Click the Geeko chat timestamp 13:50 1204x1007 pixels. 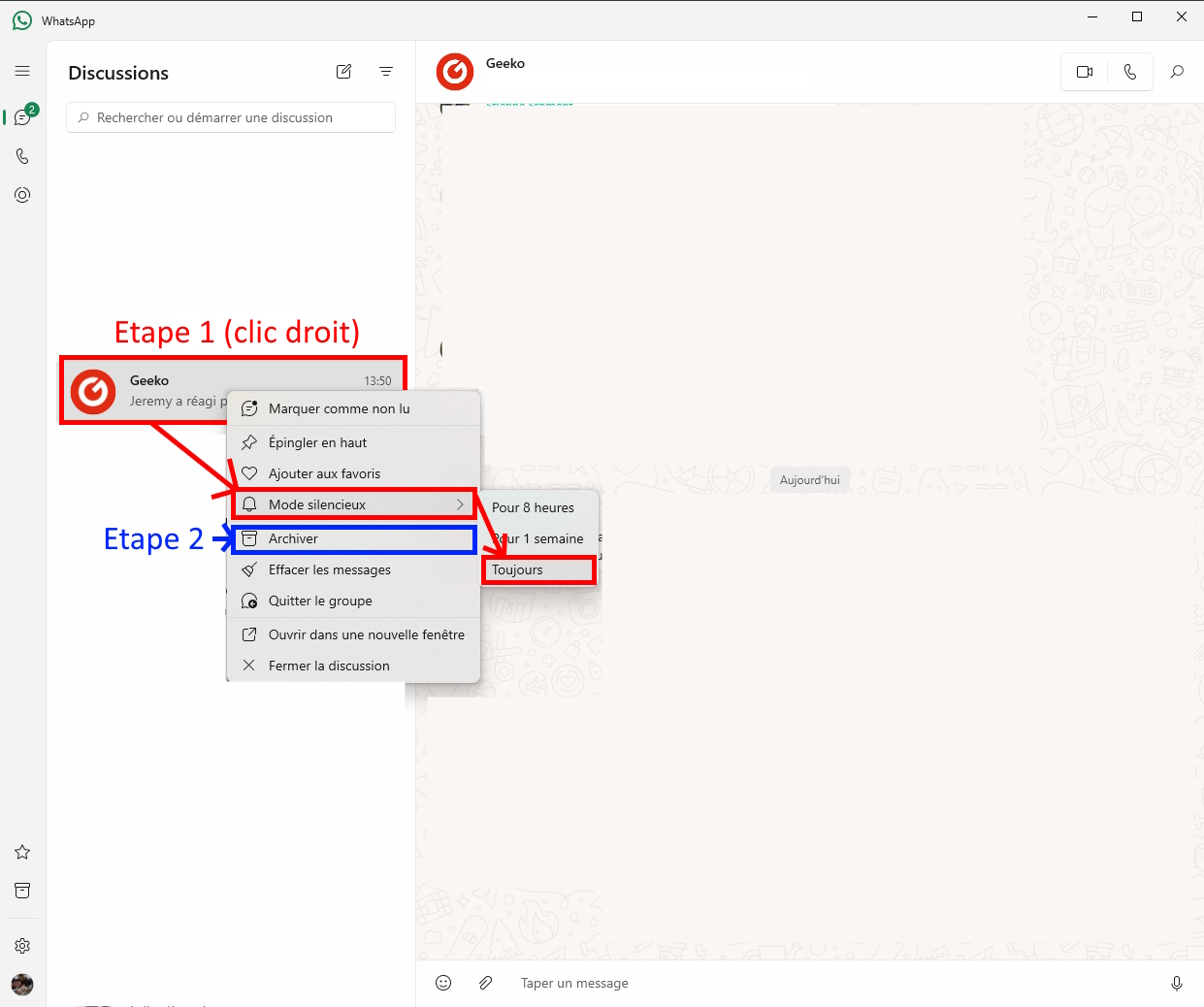[x=378, y=381]
